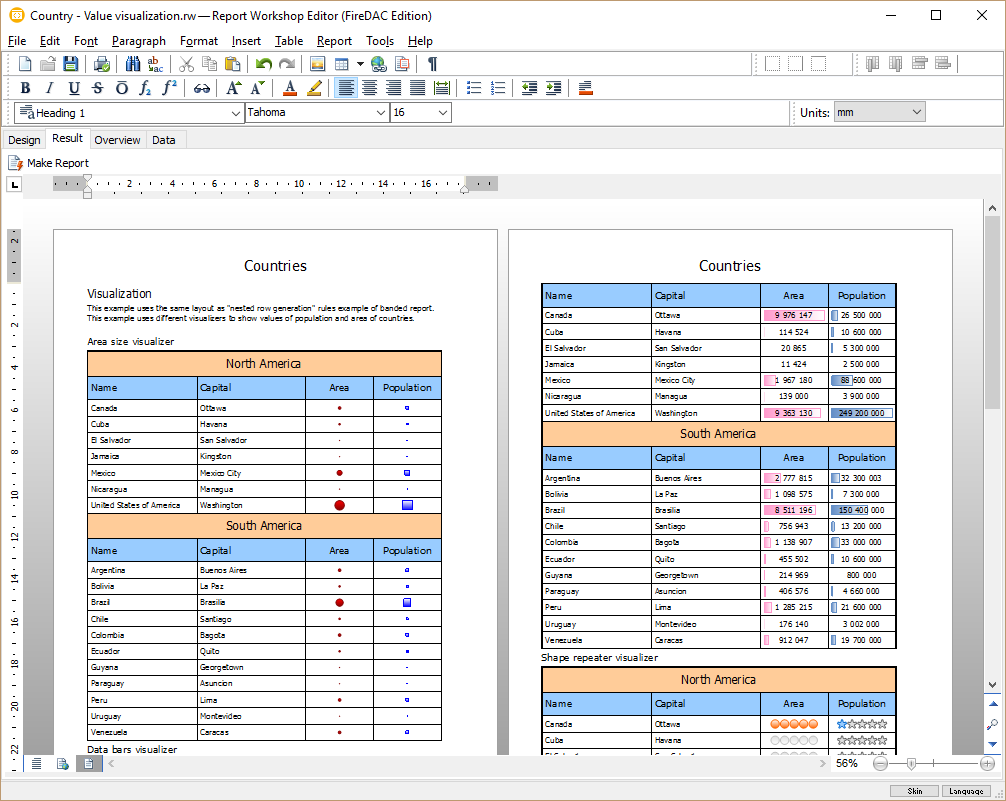
Task: Open the Units mm dropdown
Action: [x=917, y=113]
